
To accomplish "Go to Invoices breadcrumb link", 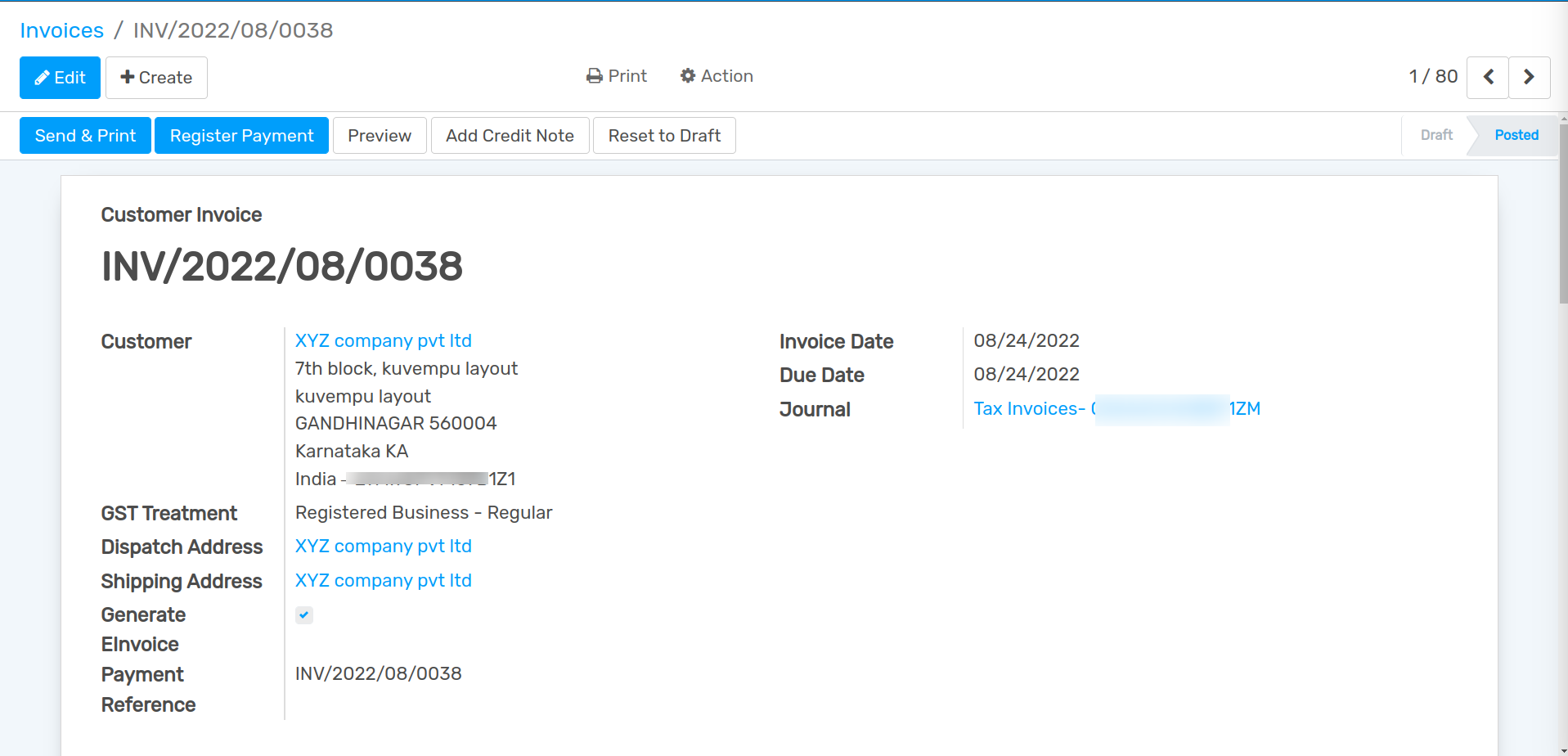I will click(x=62, y=30).
